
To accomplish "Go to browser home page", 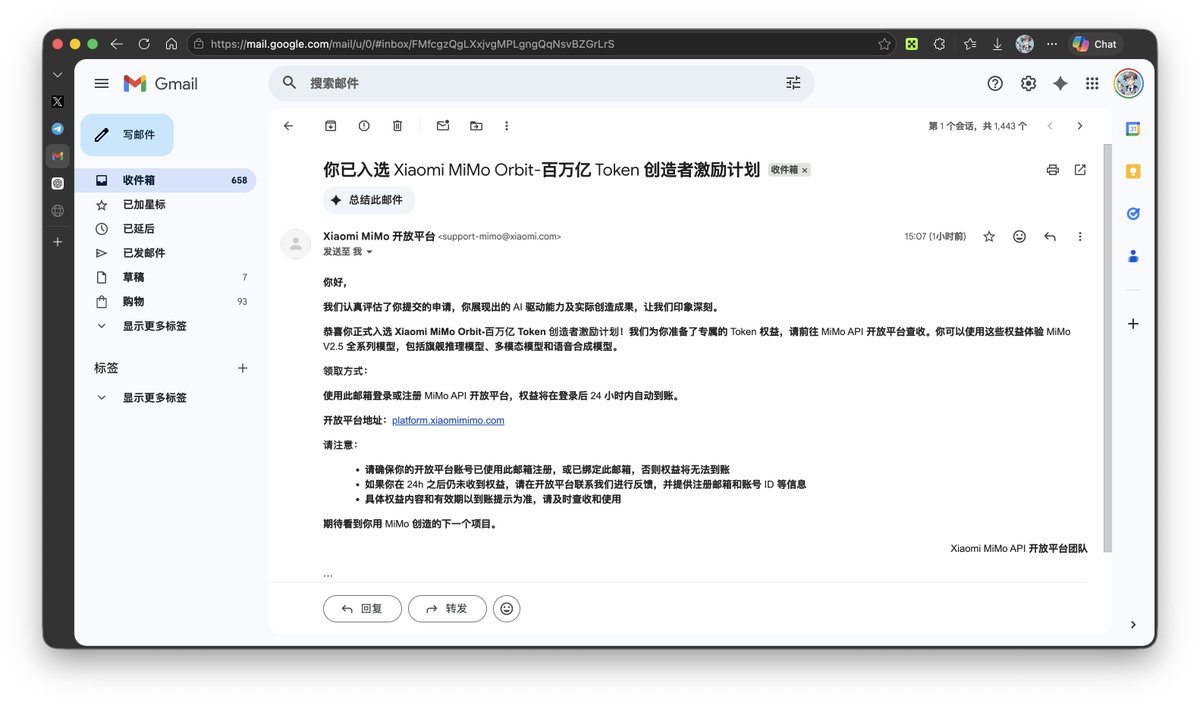I will (x=171, y=44).
